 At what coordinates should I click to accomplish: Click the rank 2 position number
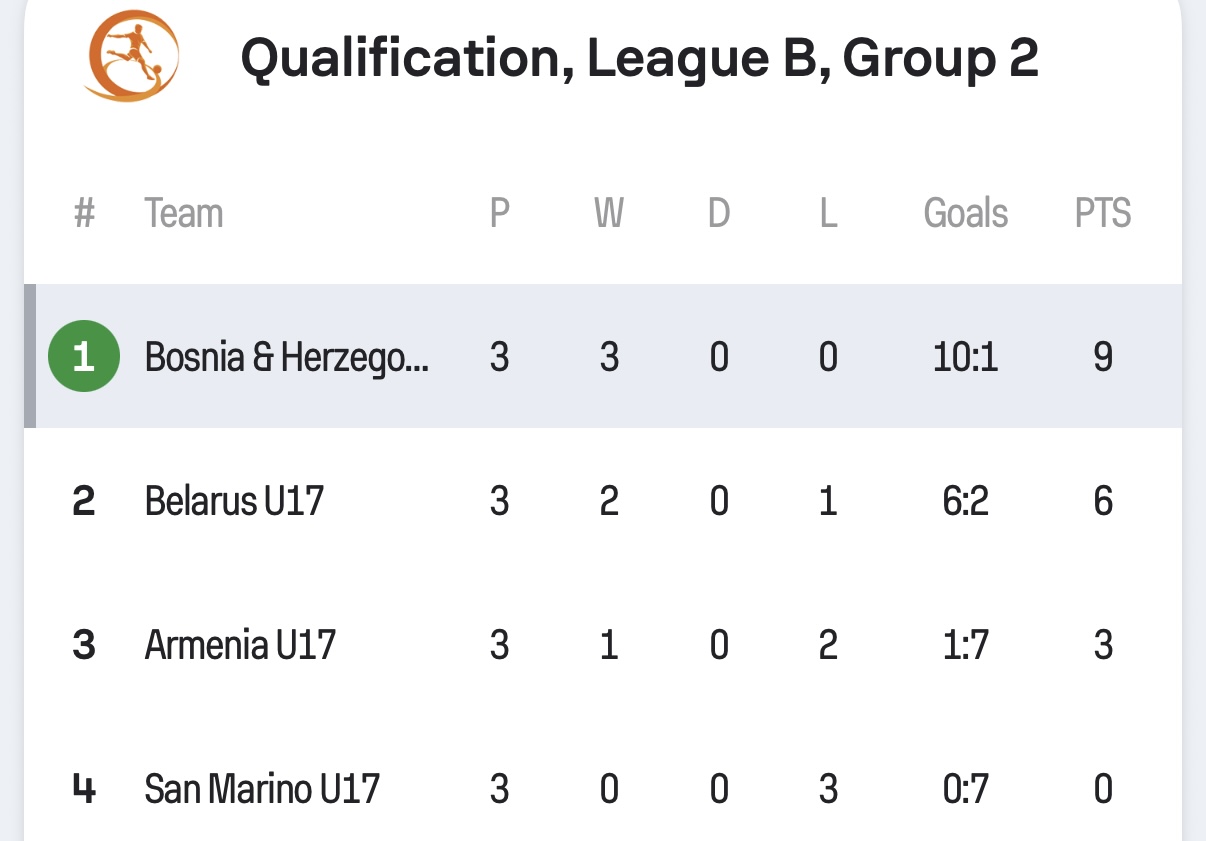point(84,501)
